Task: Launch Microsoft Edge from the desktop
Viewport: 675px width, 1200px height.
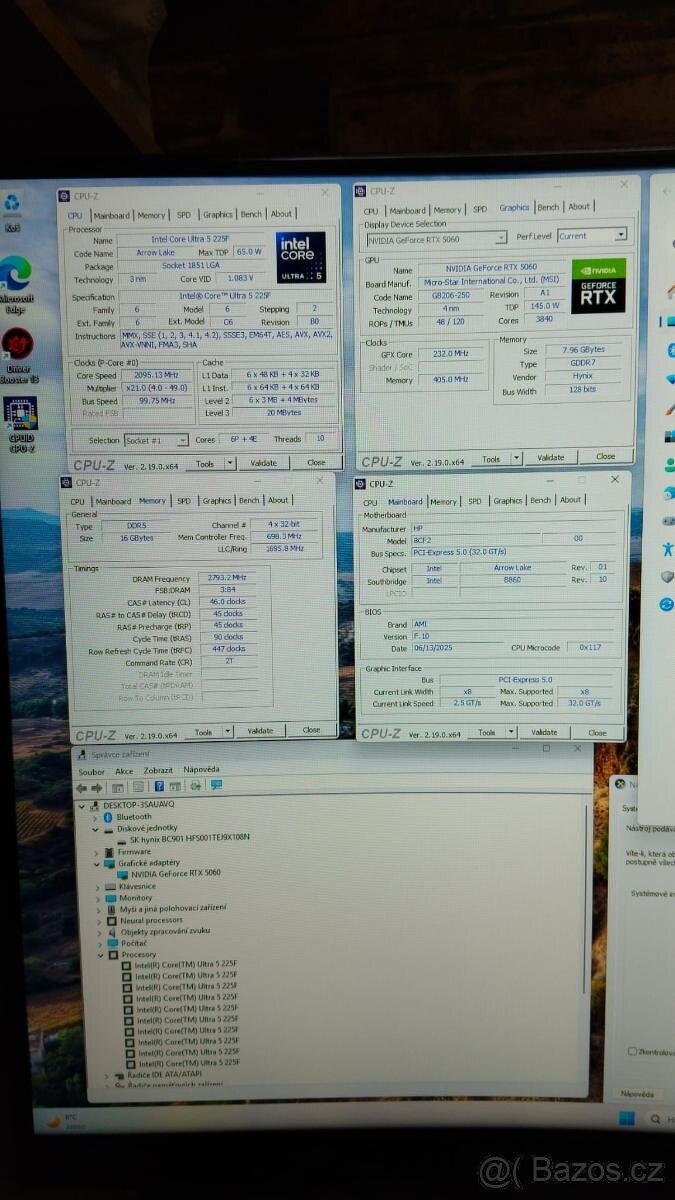Action: (15, 274)
